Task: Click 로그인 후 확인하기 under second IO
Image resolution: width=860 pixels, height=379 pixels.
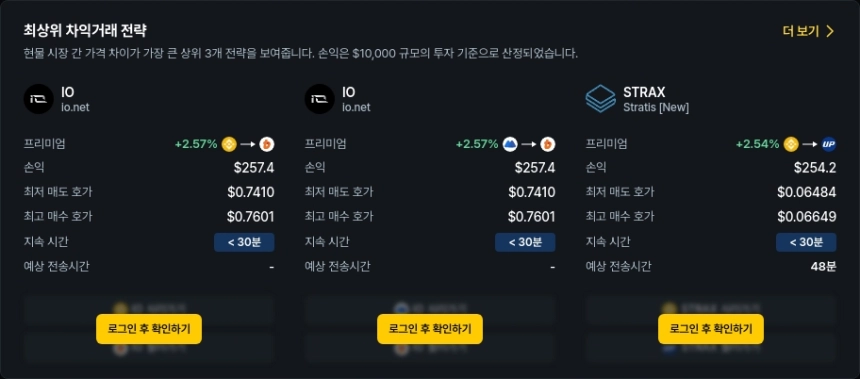Action: [430, 329]
